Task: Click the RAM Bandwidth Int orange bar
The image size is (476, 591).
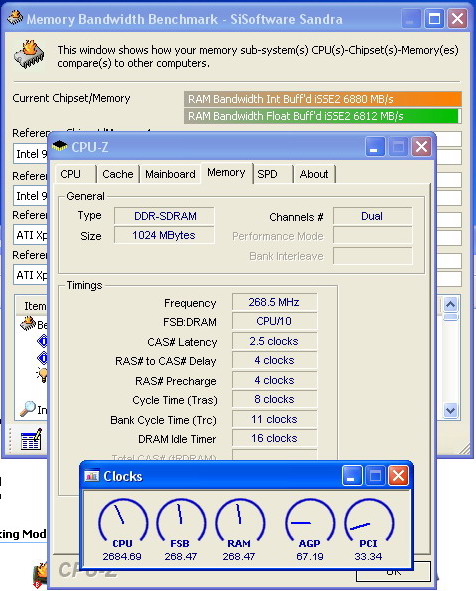Action: (323, 99)
